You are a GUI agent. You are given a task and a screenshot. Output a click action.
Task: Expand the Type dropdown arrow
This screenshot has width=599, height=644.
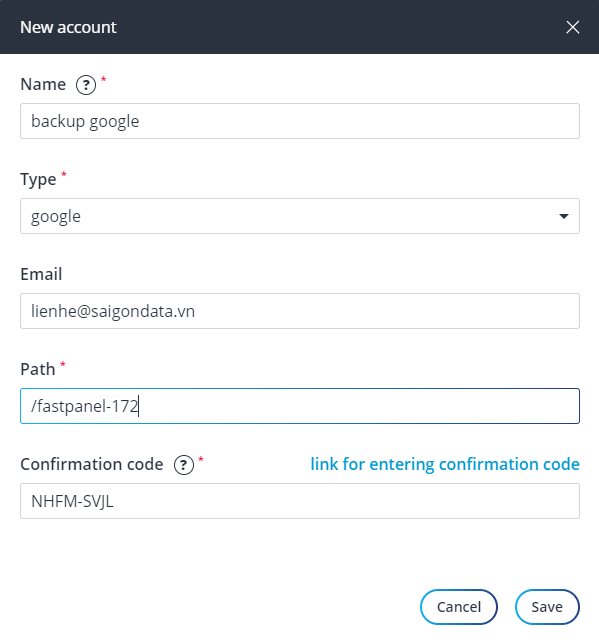564,216
